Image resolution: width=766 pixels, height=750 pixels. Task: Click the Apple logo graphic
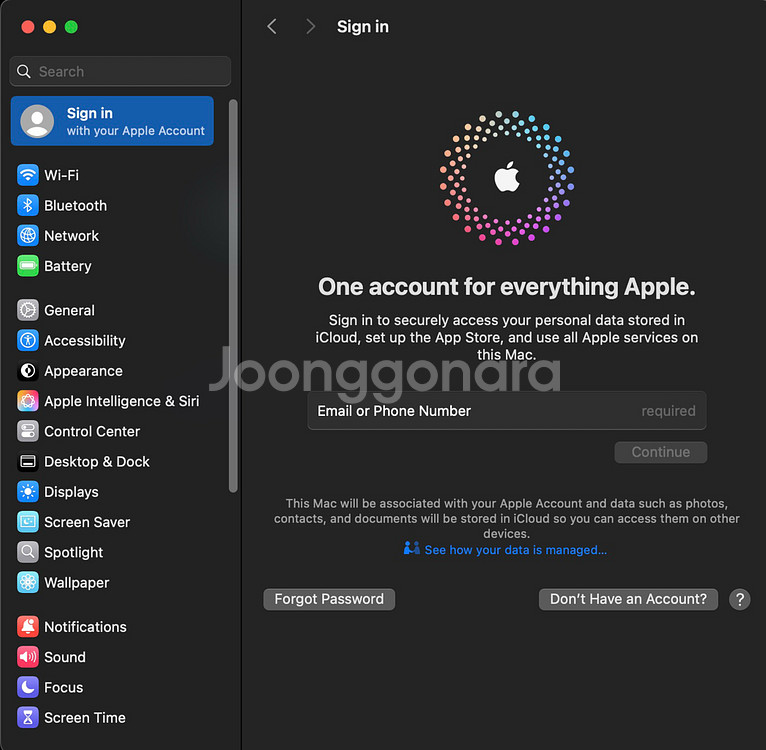click(507, 176)
